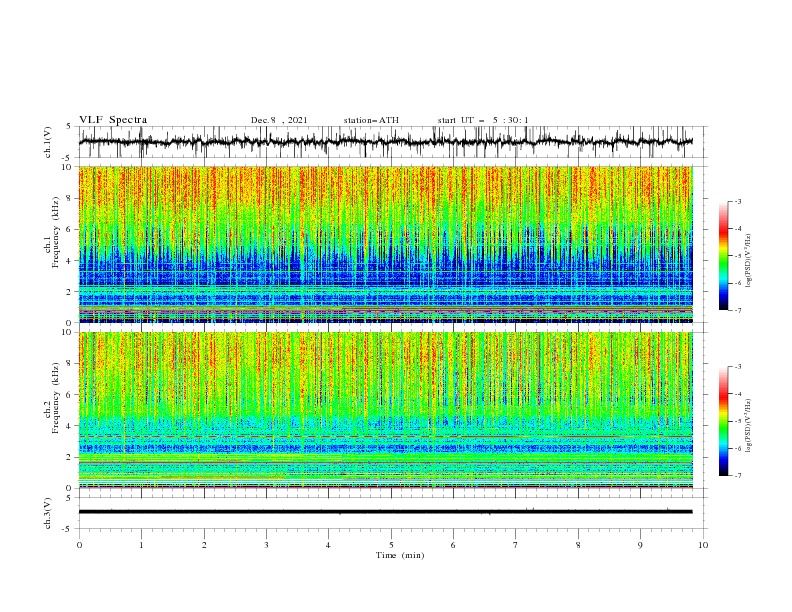Click the ch.1 voltage waveform trace
Viewport: 792px width, 612px height.
click(x=385, y=142)
